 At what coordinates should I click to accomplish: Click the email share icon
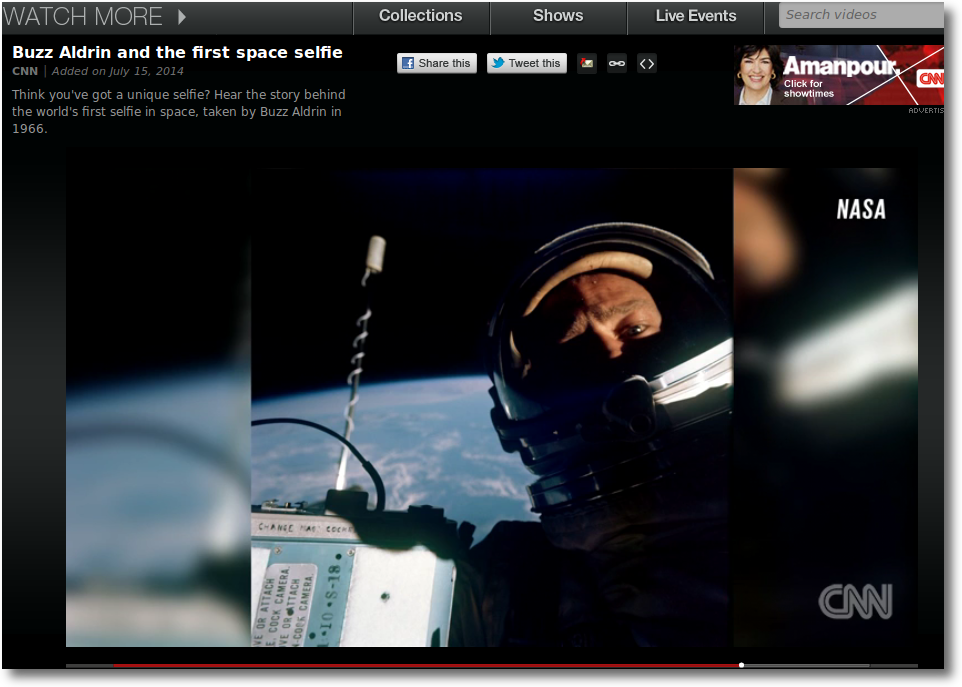587,63
